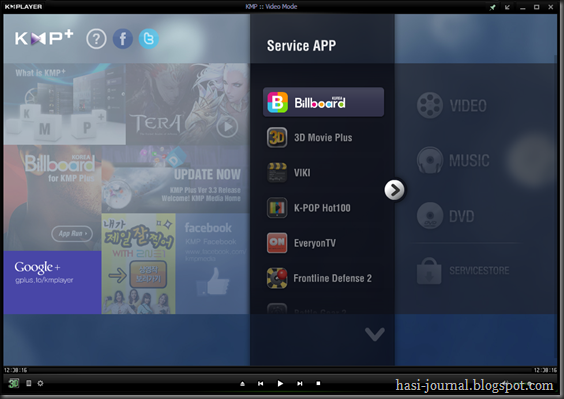
Task: Click the film reel VIDEO icon
Action: [x=430, y=105]
